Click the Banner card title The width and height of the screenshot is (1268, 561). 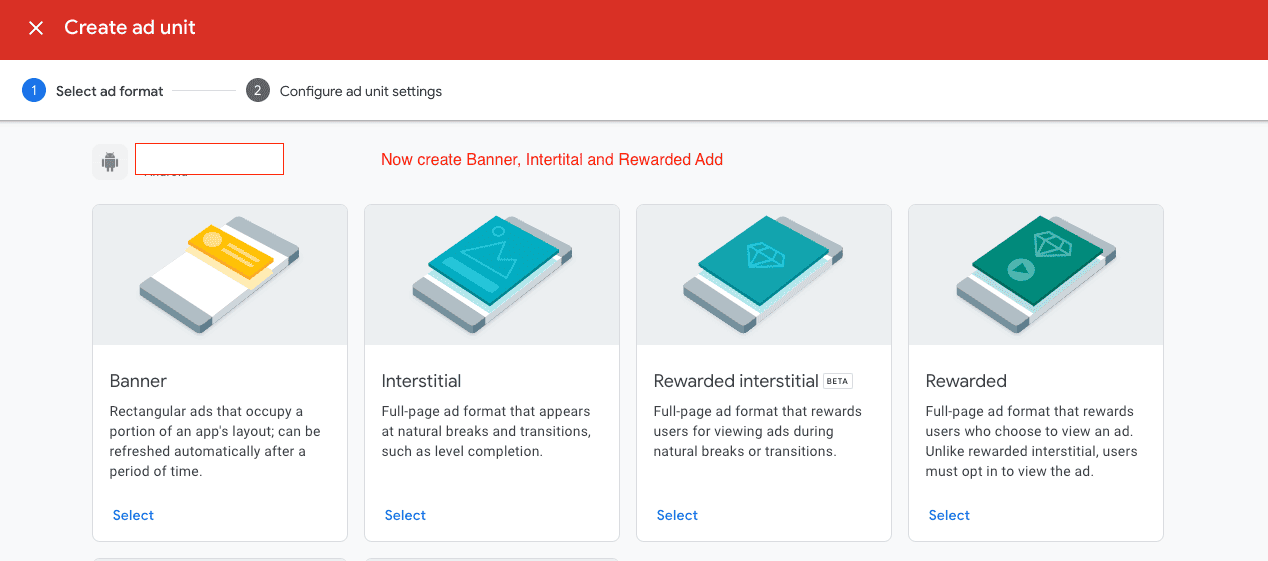coord(138,381)
